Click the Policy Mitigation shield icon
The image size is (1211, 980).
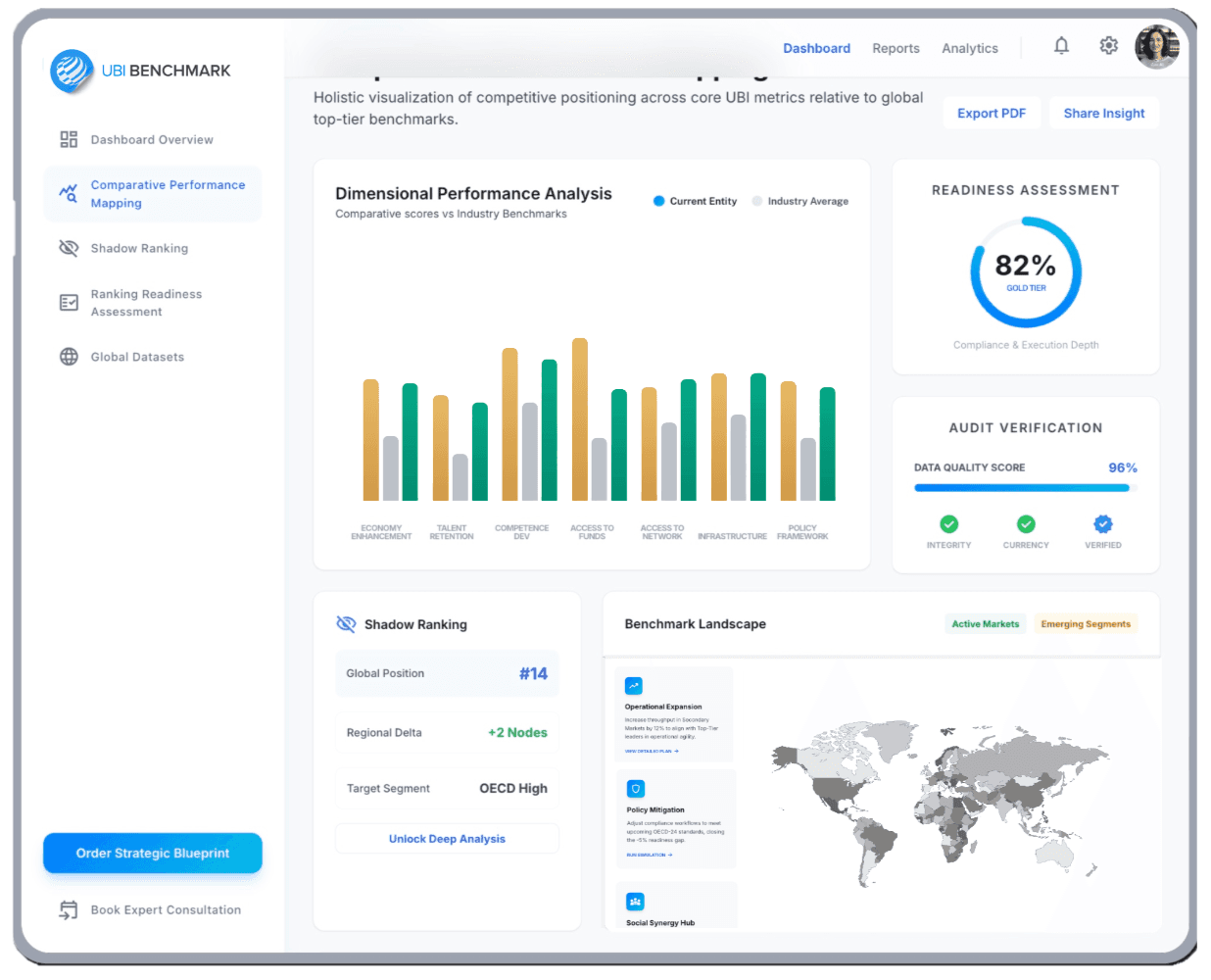(x=636, y=788)
